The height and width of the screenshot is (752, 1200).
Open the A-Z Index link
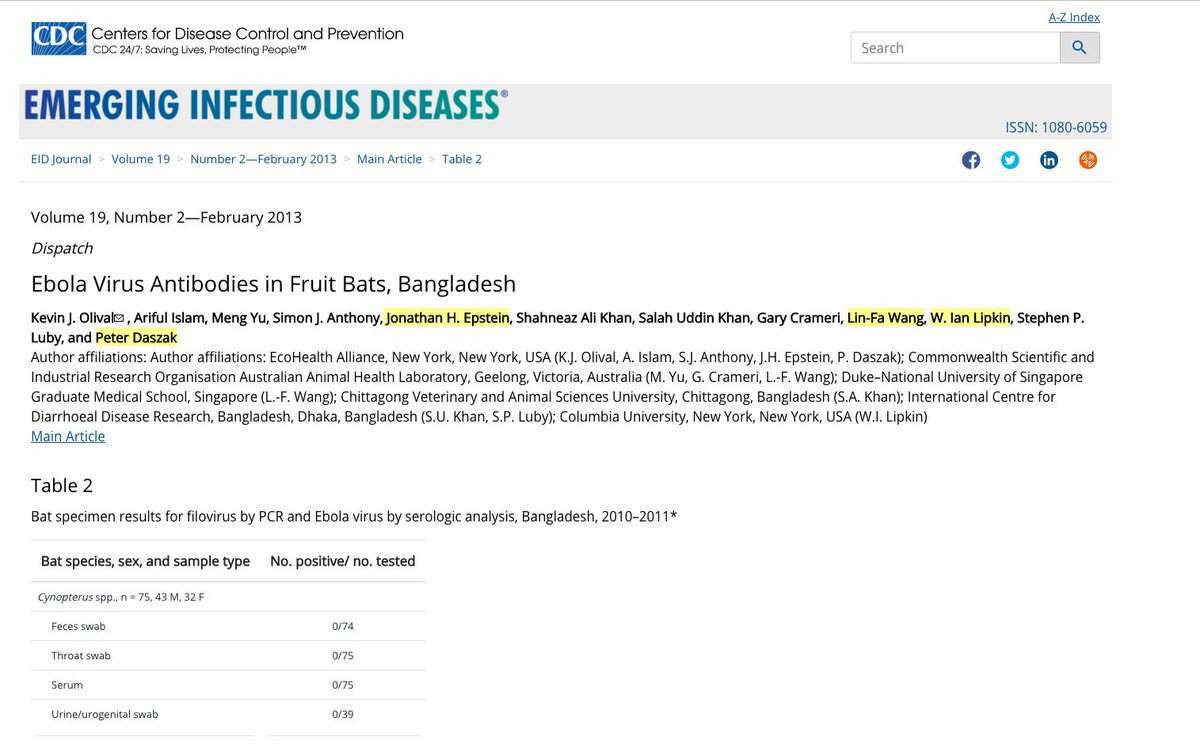click(1073, 17)
